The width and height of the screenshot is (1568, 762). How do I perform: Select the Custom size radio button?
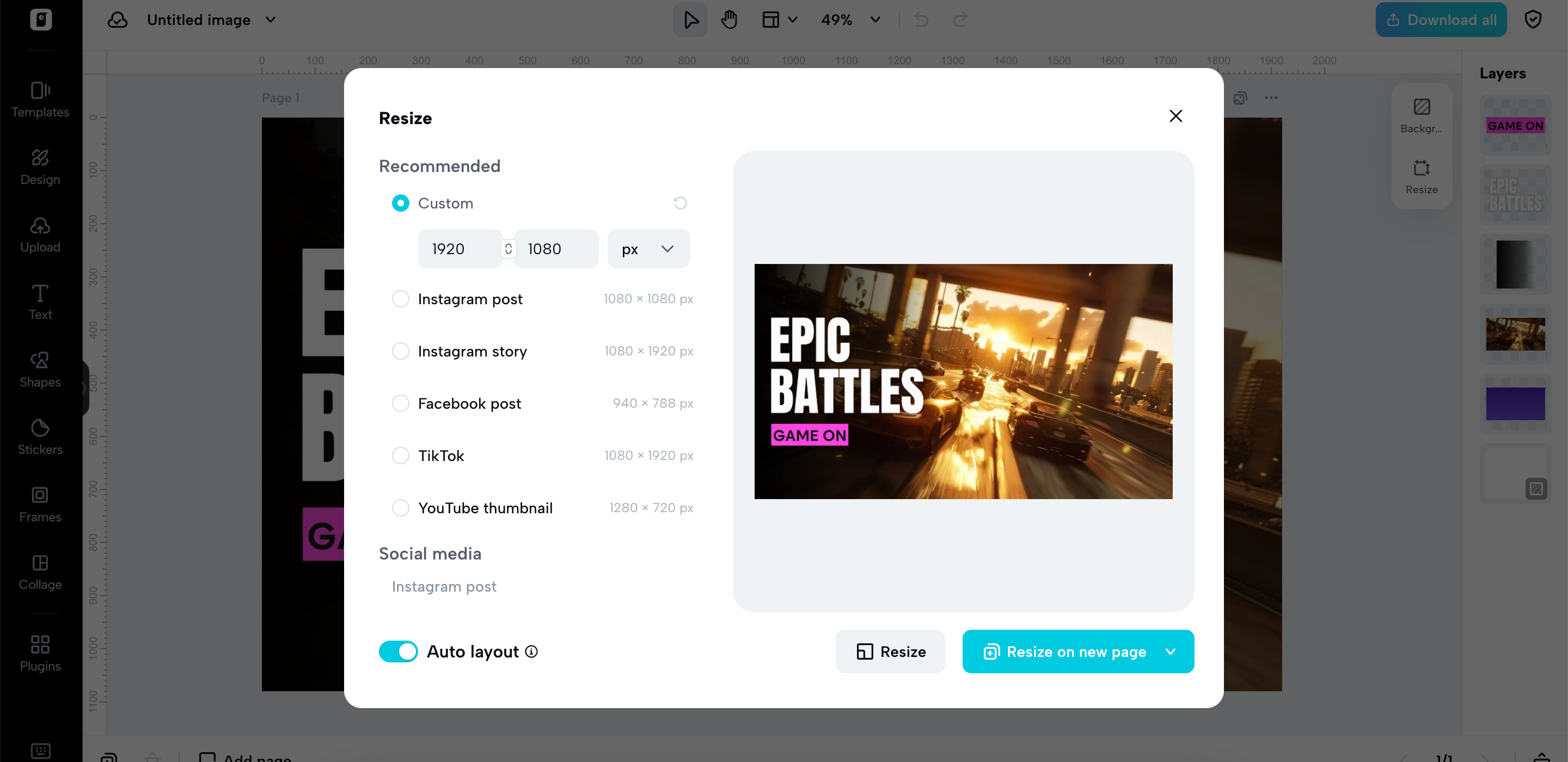pos(401,202)
